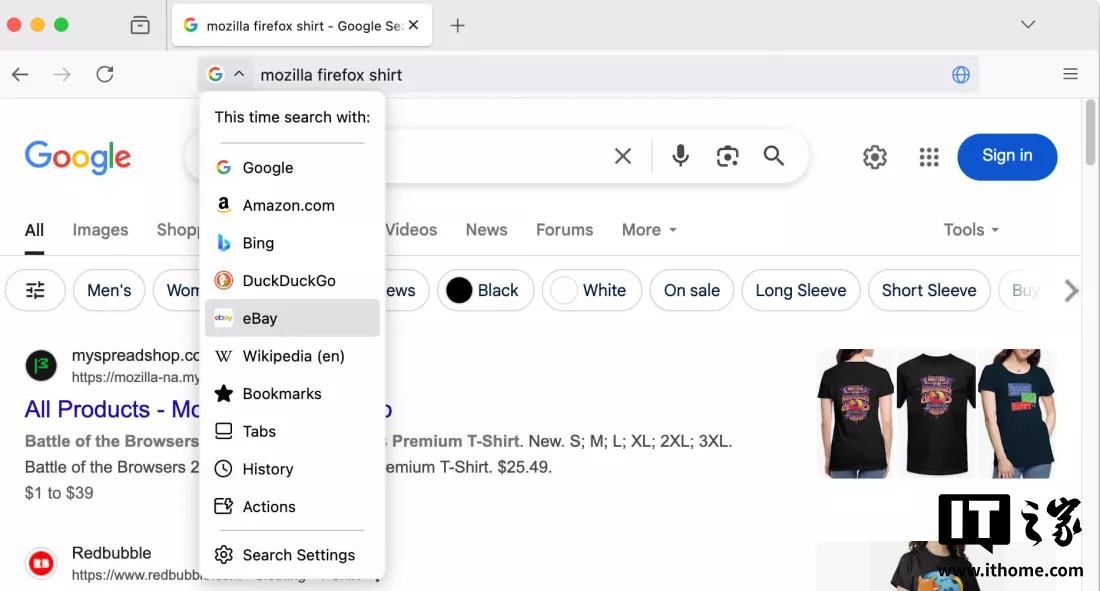The height and width of the screenshot is (591, 1100).
Task: Go back to the previous page
Action: click(x=20, y=74)
